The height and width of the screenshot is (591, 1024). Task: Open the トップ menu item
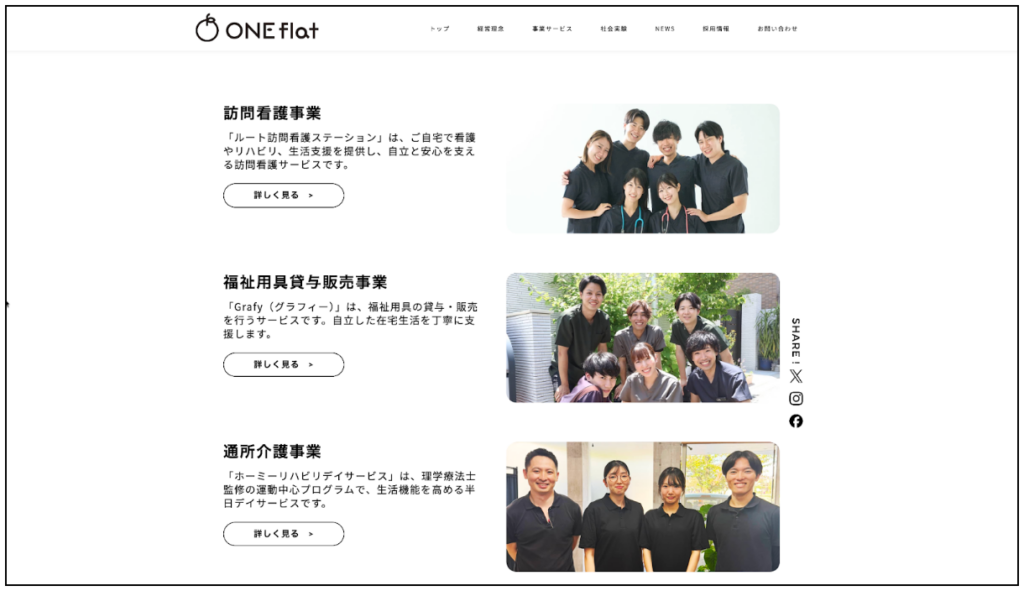(x=440, y=29)
